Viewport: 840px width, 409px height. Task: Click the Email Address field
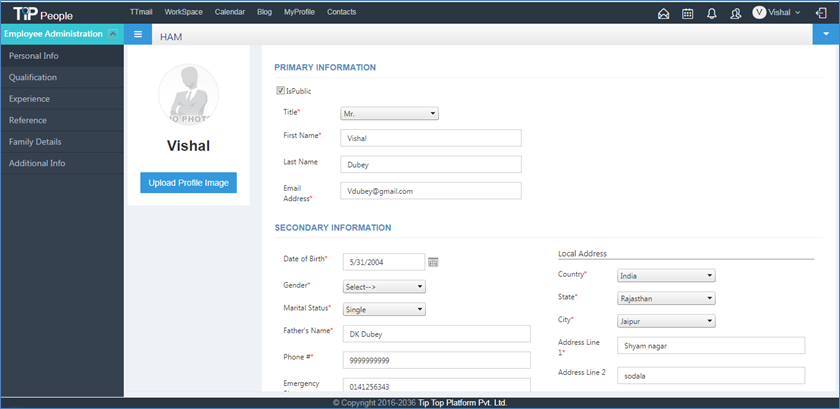(431, 191)
